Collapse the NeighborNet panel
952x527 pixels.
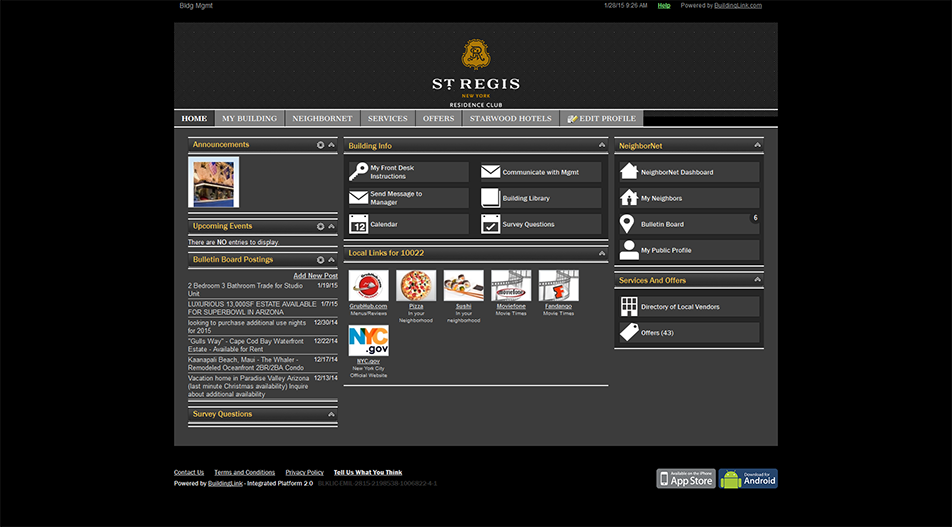coord(757,145)
